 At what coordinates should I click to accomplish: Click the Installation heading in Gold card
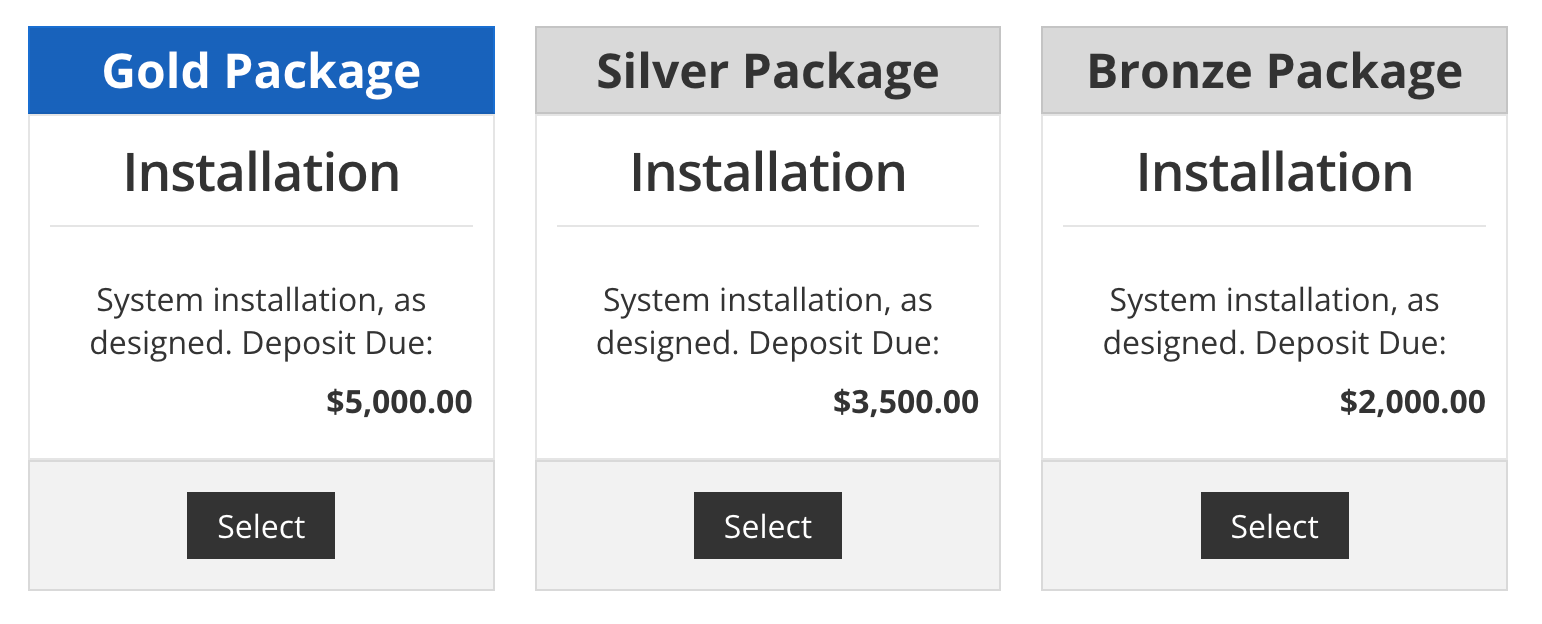pyautogui.click(x=261, y=172)
